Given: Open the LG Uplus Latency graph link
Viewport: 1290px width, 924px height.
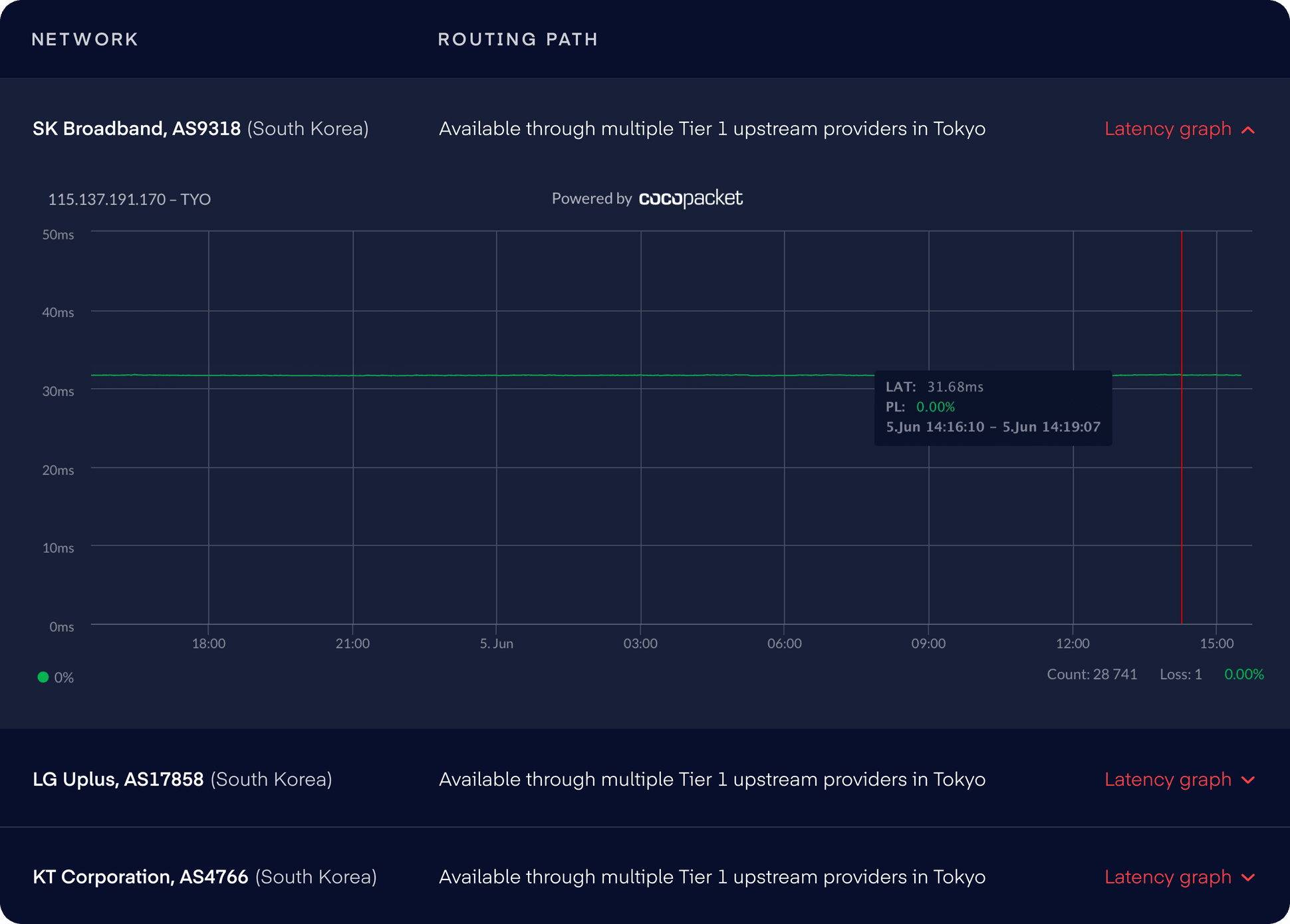Looking at the screenshot, I should (1168, 780).
